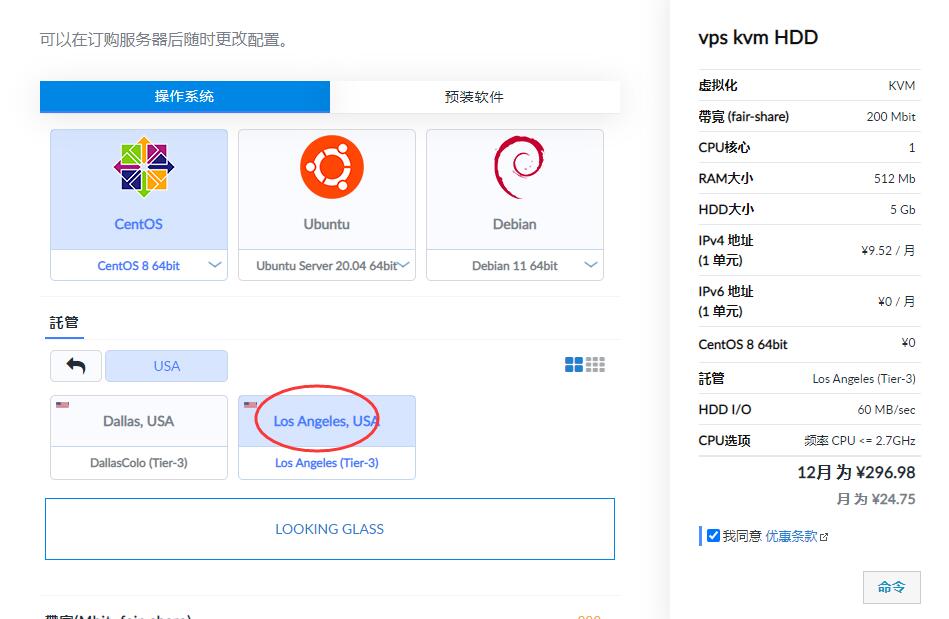Open the 预装软件 tab
The image size is (949, 619).
coord(474,97)
